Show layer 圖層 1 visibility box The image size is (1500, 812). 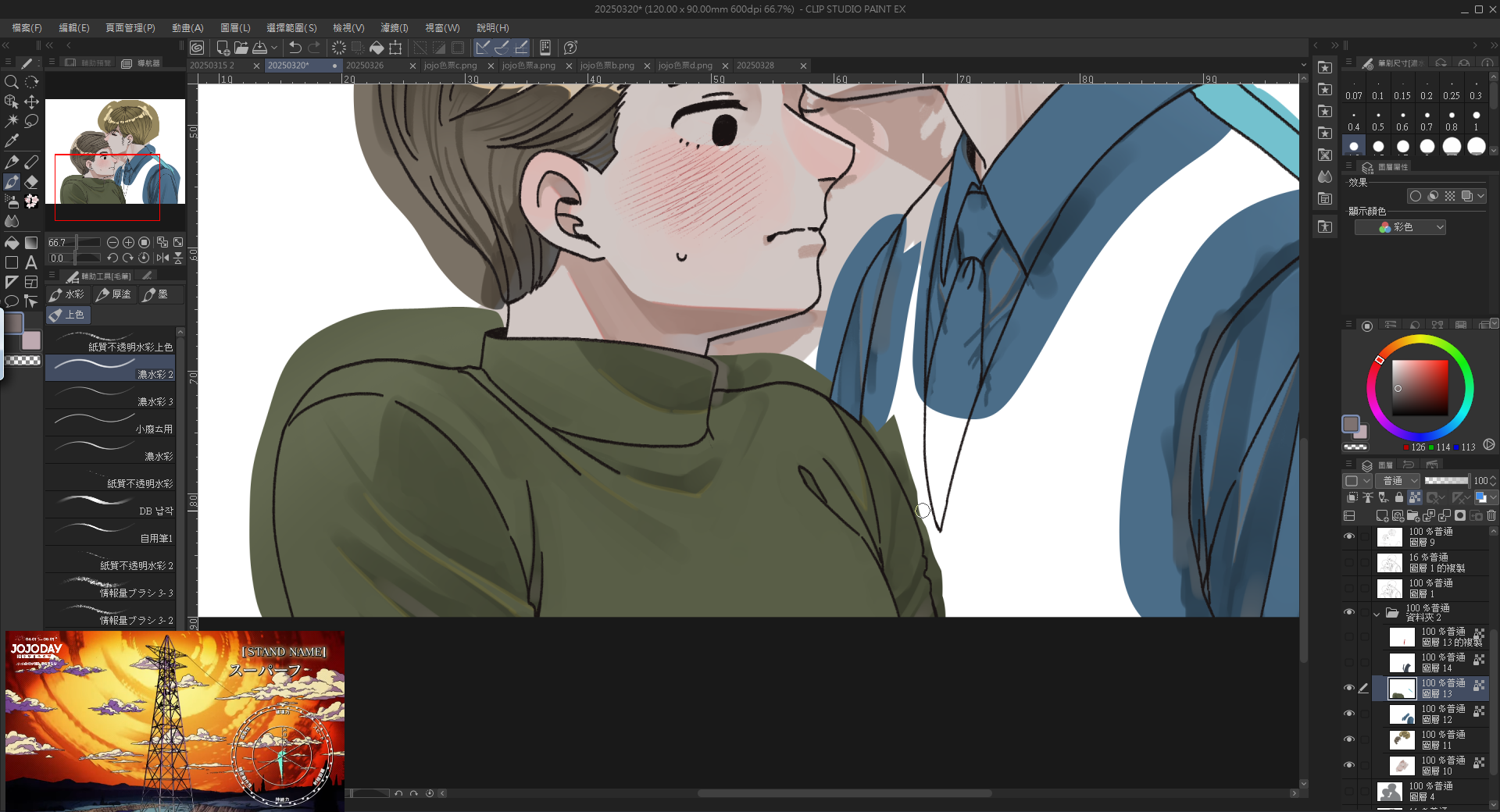[x=1349, y=588]
